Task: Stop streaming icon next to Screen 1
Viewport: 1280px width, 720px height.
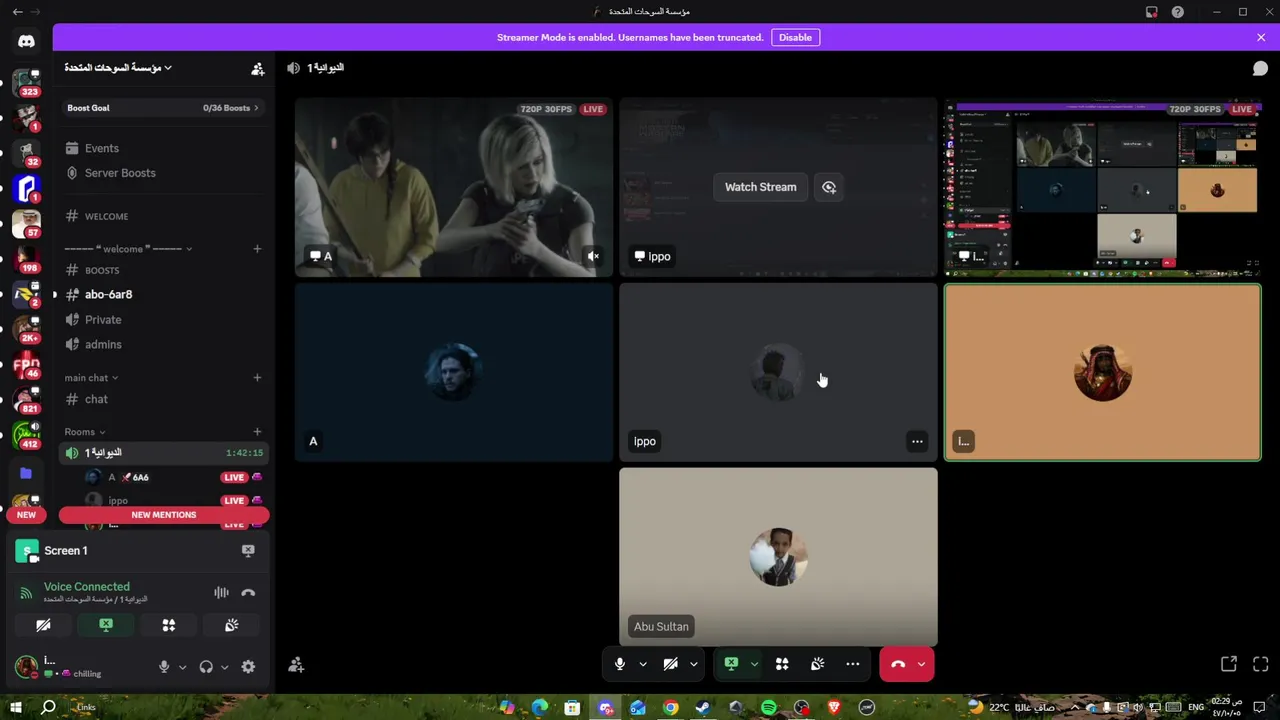Action: 248,550
